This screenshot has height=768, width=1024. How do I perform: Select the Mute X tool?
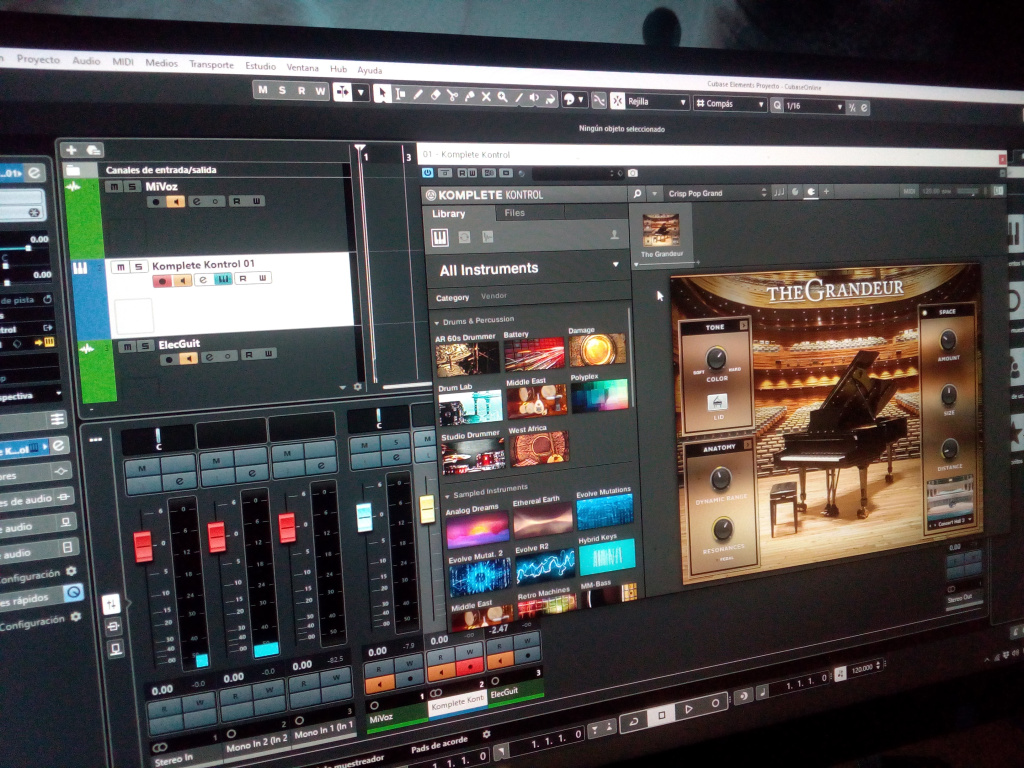(x=486, y=96)
